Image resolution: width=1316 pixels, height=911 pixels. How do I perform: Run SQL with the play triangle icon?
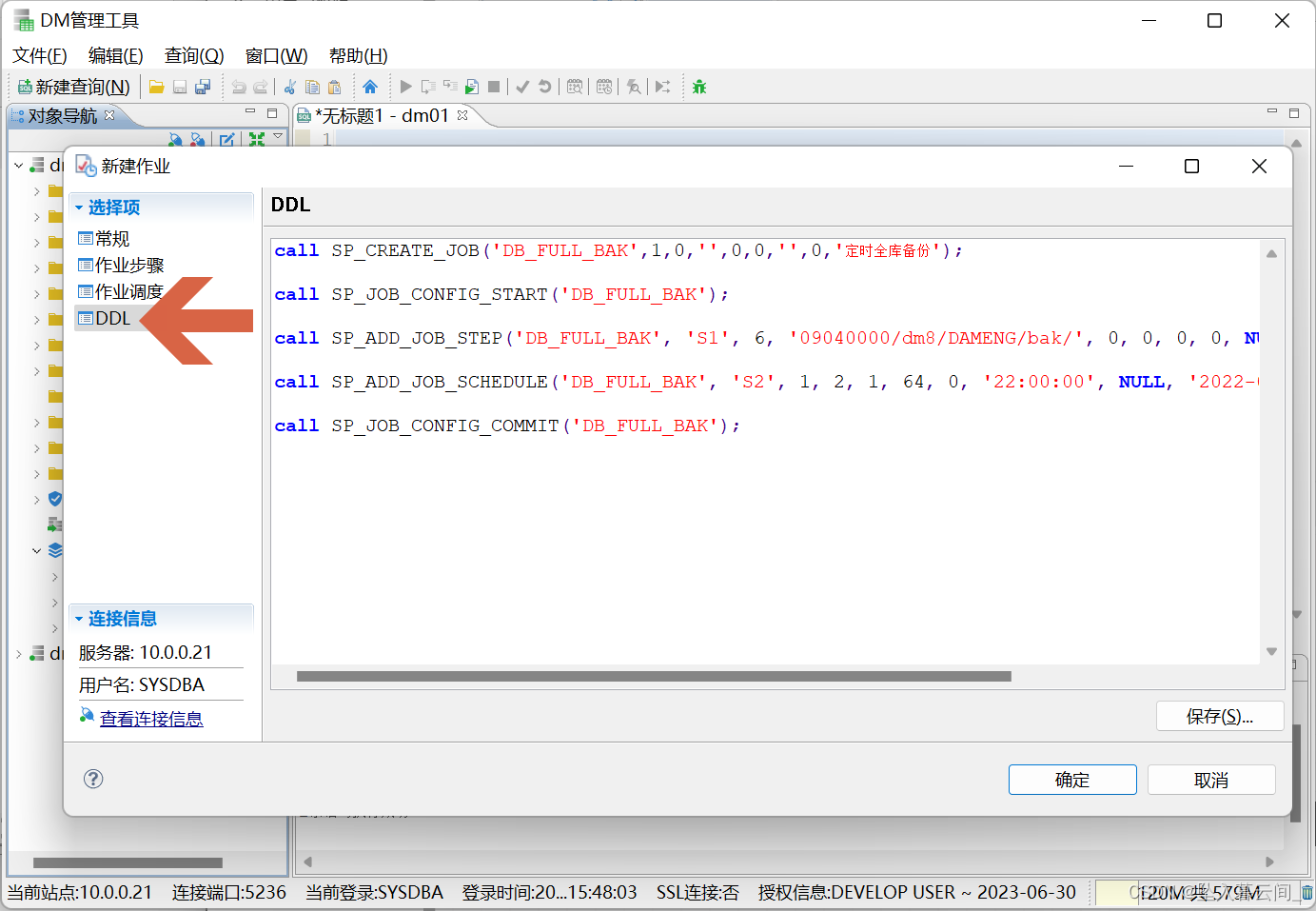coord(406,87)
